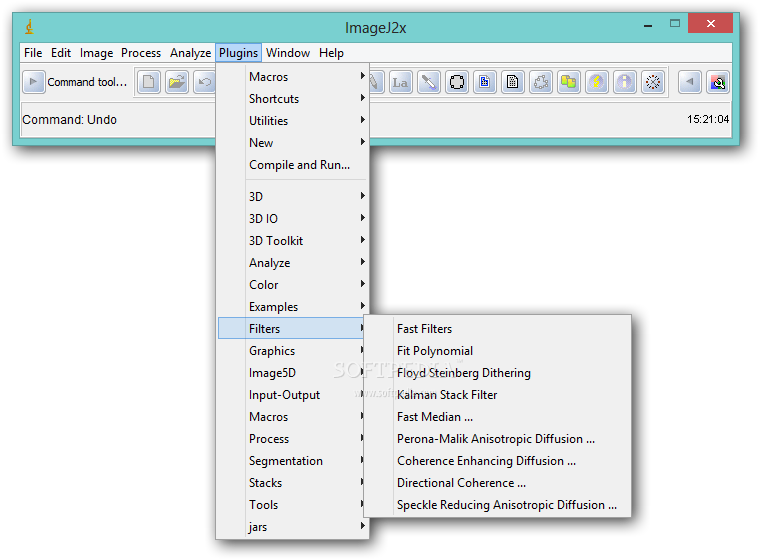Viewport: 760px width, 560px height.
Task: Open the Image menu
Action: [96, 53]
